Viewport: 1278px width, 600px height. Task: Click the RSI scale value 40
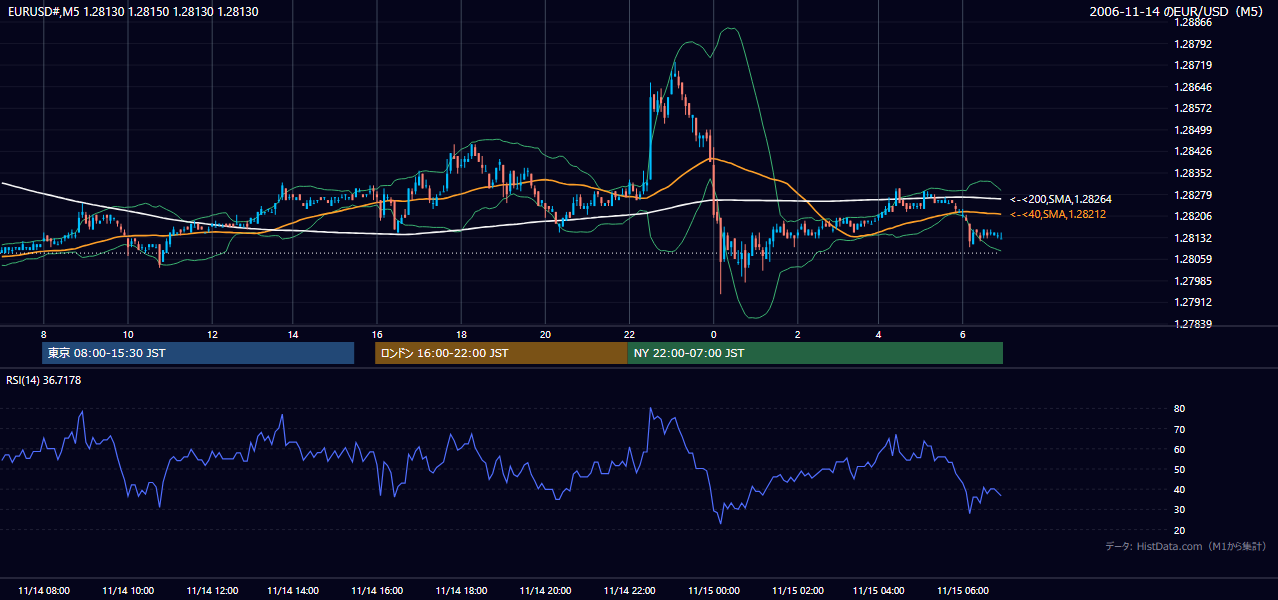coord(1180,489)
